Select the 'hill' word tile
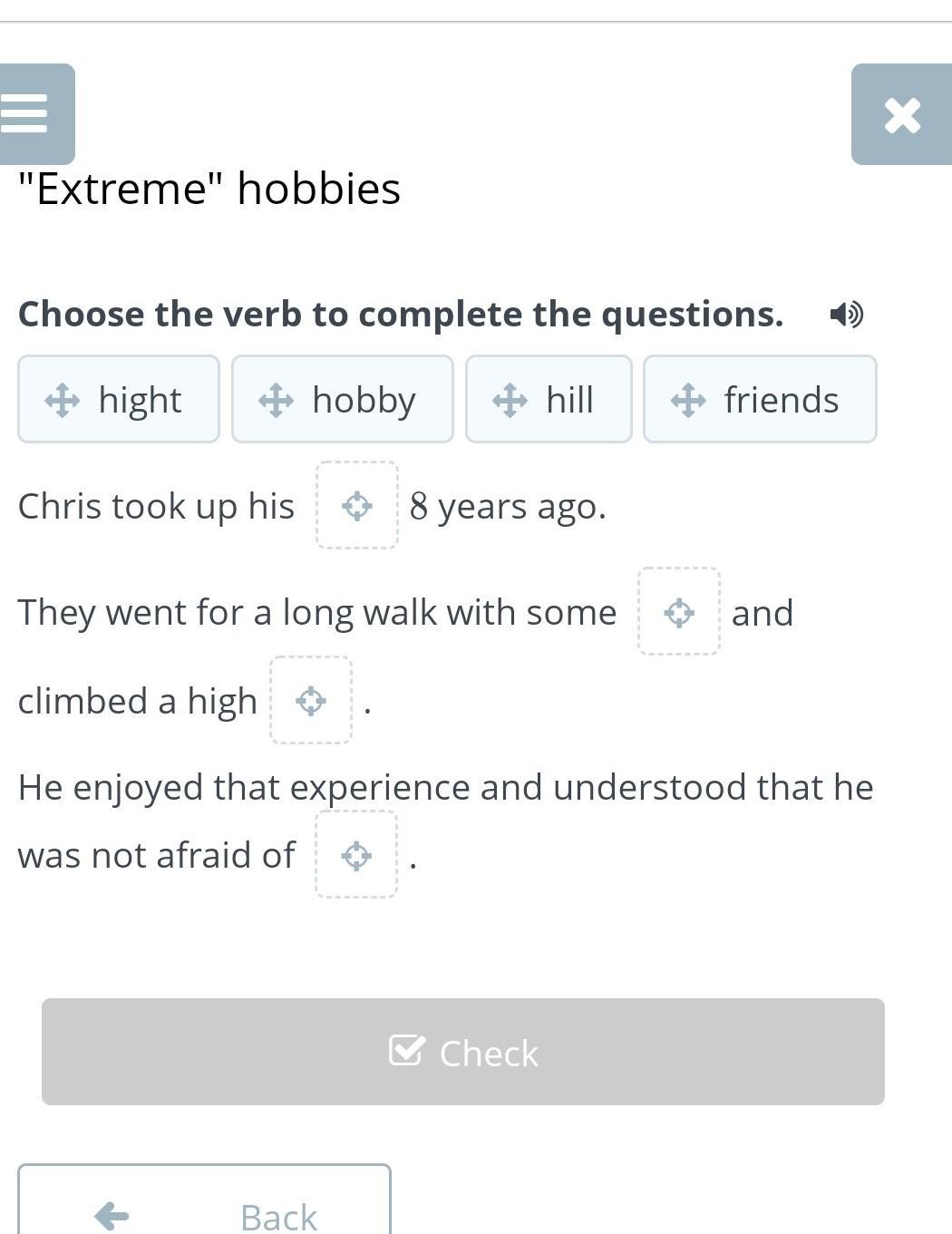 pyautogui.click(x=549, y=399)
